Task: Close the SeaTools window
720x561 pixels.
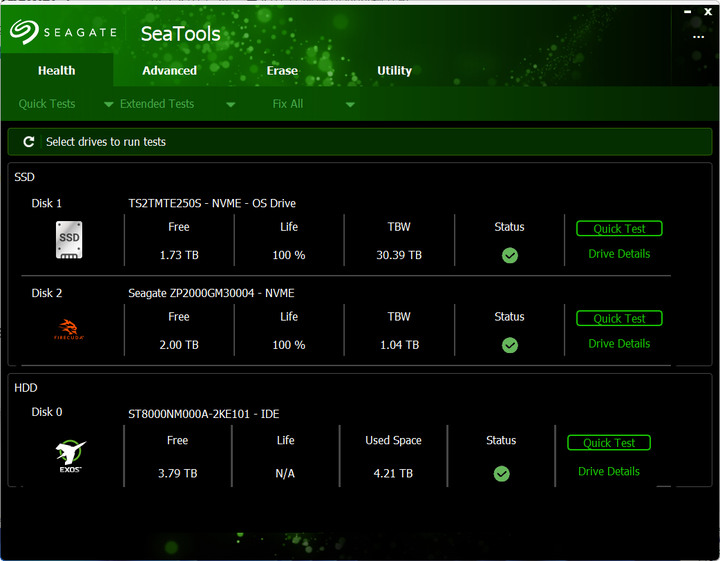Action: point(708,12)
